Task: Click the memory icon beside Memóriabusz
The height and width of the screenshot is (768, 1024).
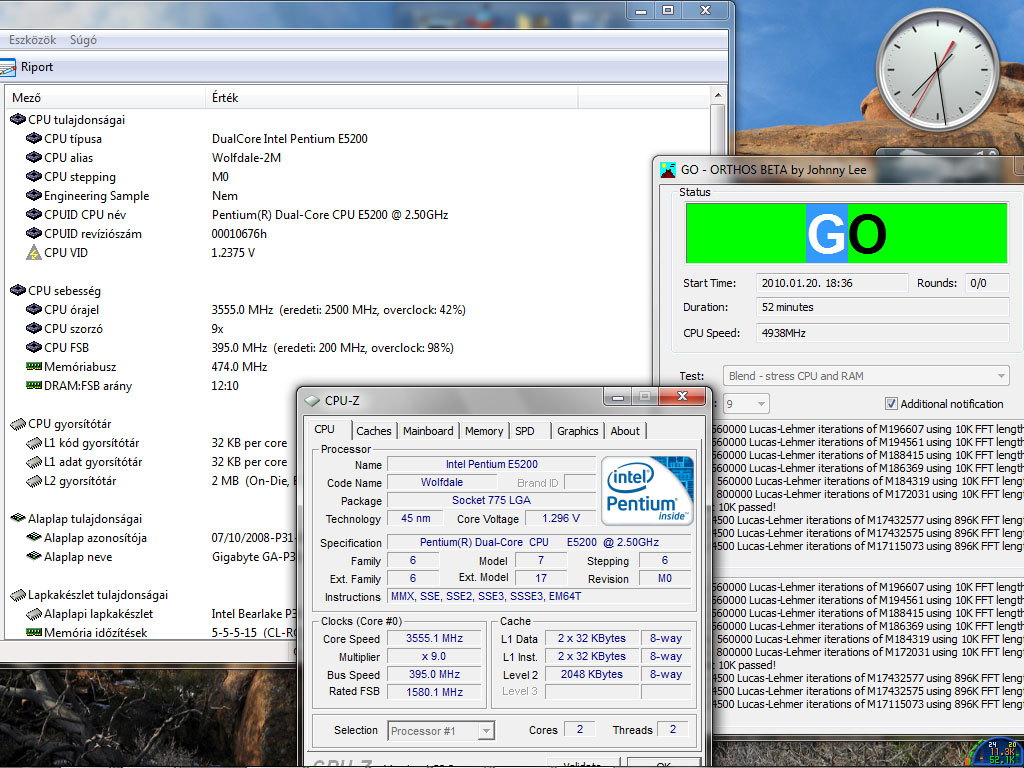Action: (x=34, y=366)
